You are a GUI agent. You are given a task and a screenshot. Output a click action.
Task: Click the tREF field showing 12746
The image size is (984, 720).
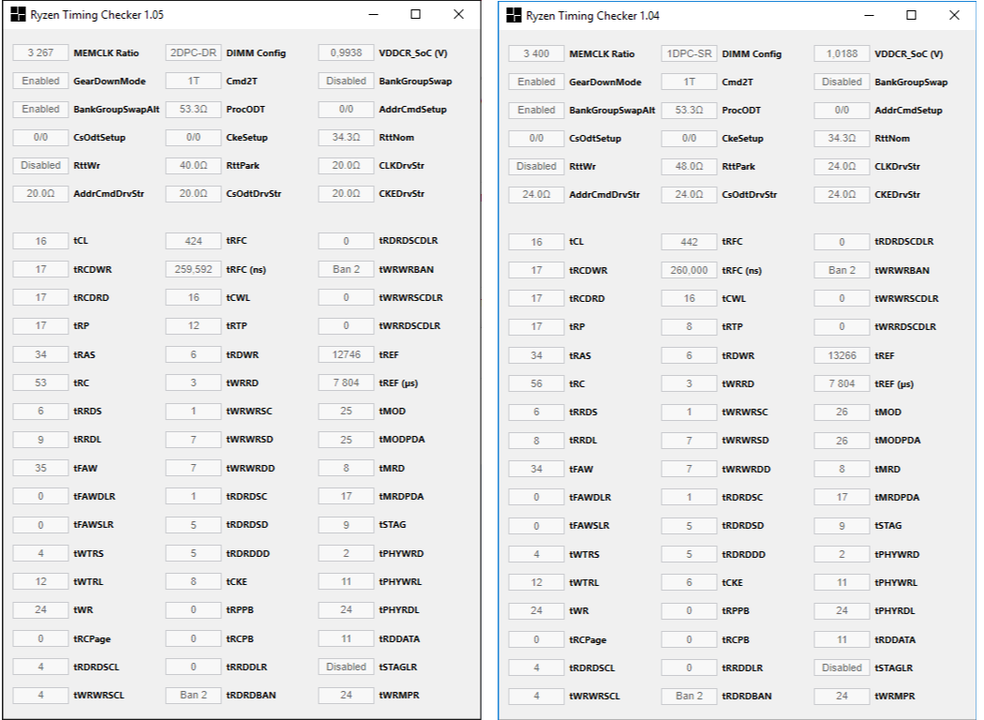pos(346,355)
